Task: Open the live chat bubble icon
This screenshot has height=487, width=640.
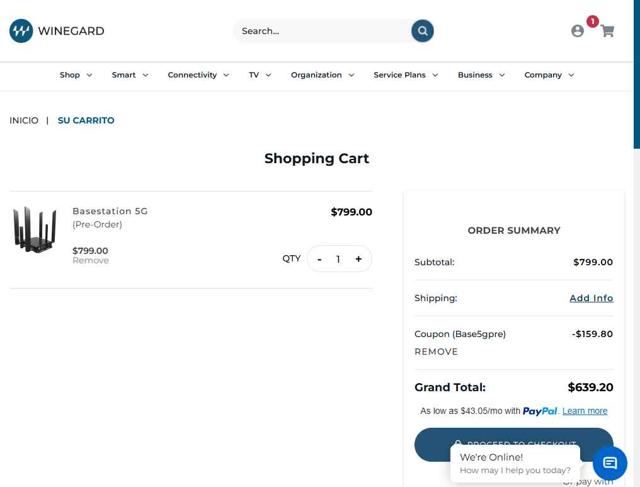Action: click(x=610, y=463)
